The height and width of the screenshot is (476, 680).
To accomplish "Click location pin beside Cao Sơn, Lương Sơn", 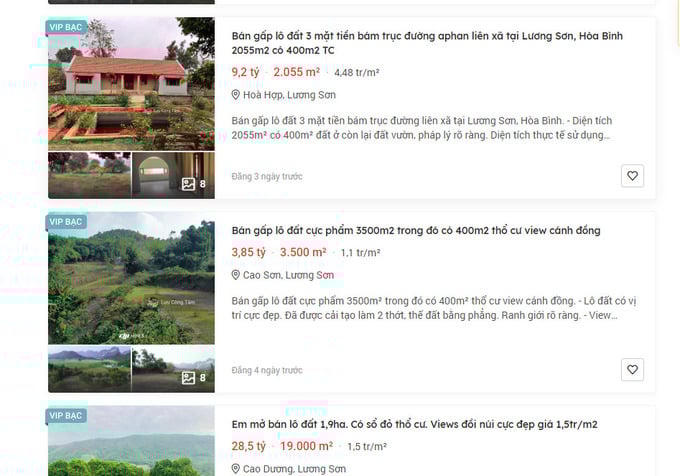I will (235, 275).
